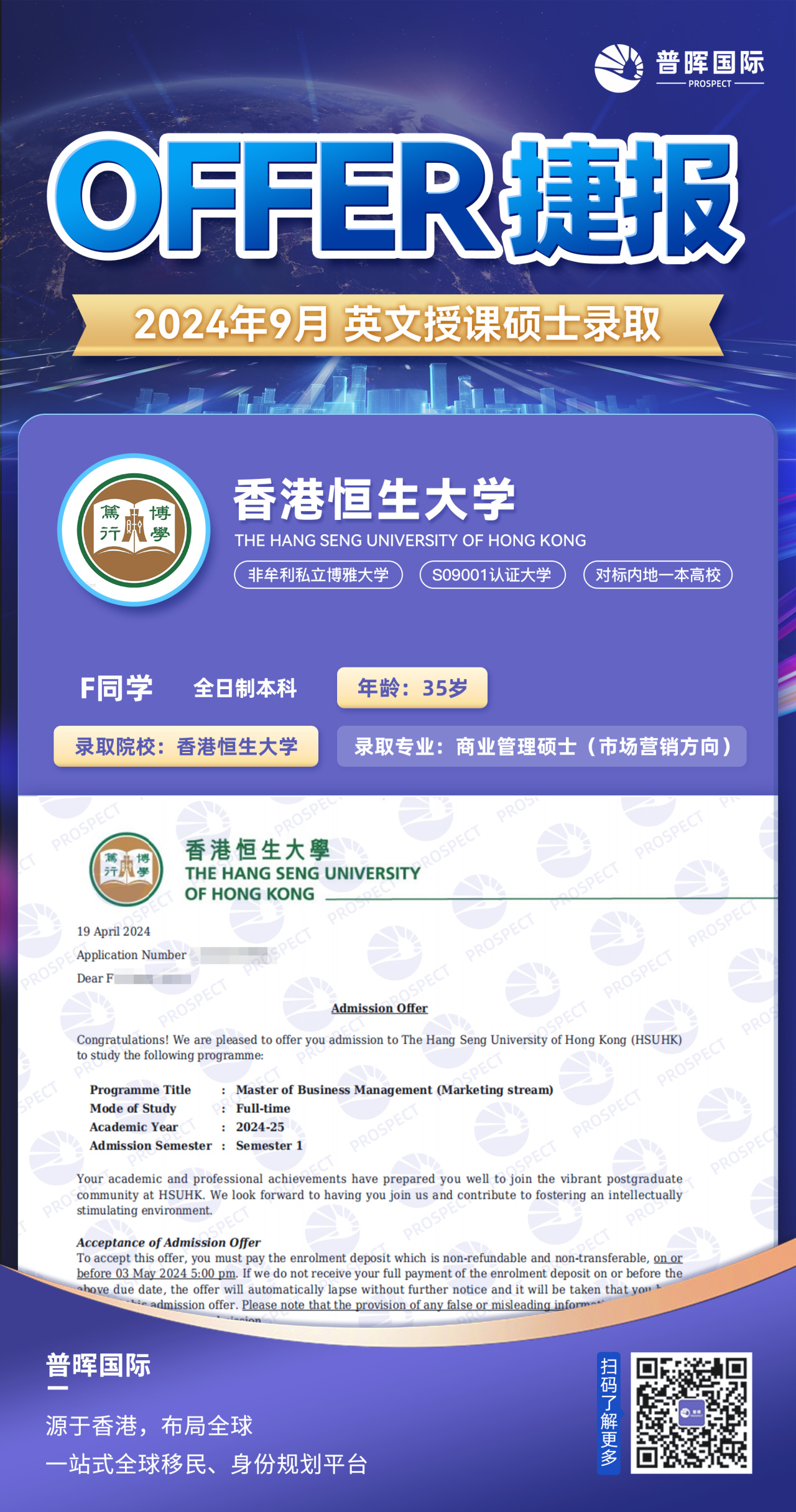Click the date 19 April 2024
The image size is (796, 1512).
[113, 931]
